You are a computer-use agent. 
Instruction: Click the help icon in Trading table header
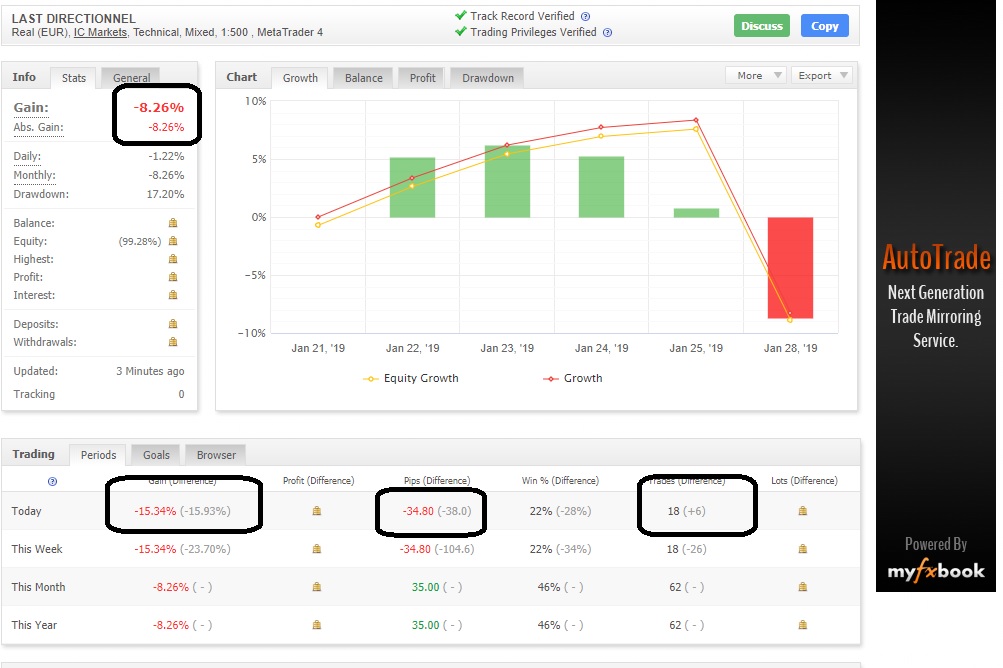coord(52,481)
